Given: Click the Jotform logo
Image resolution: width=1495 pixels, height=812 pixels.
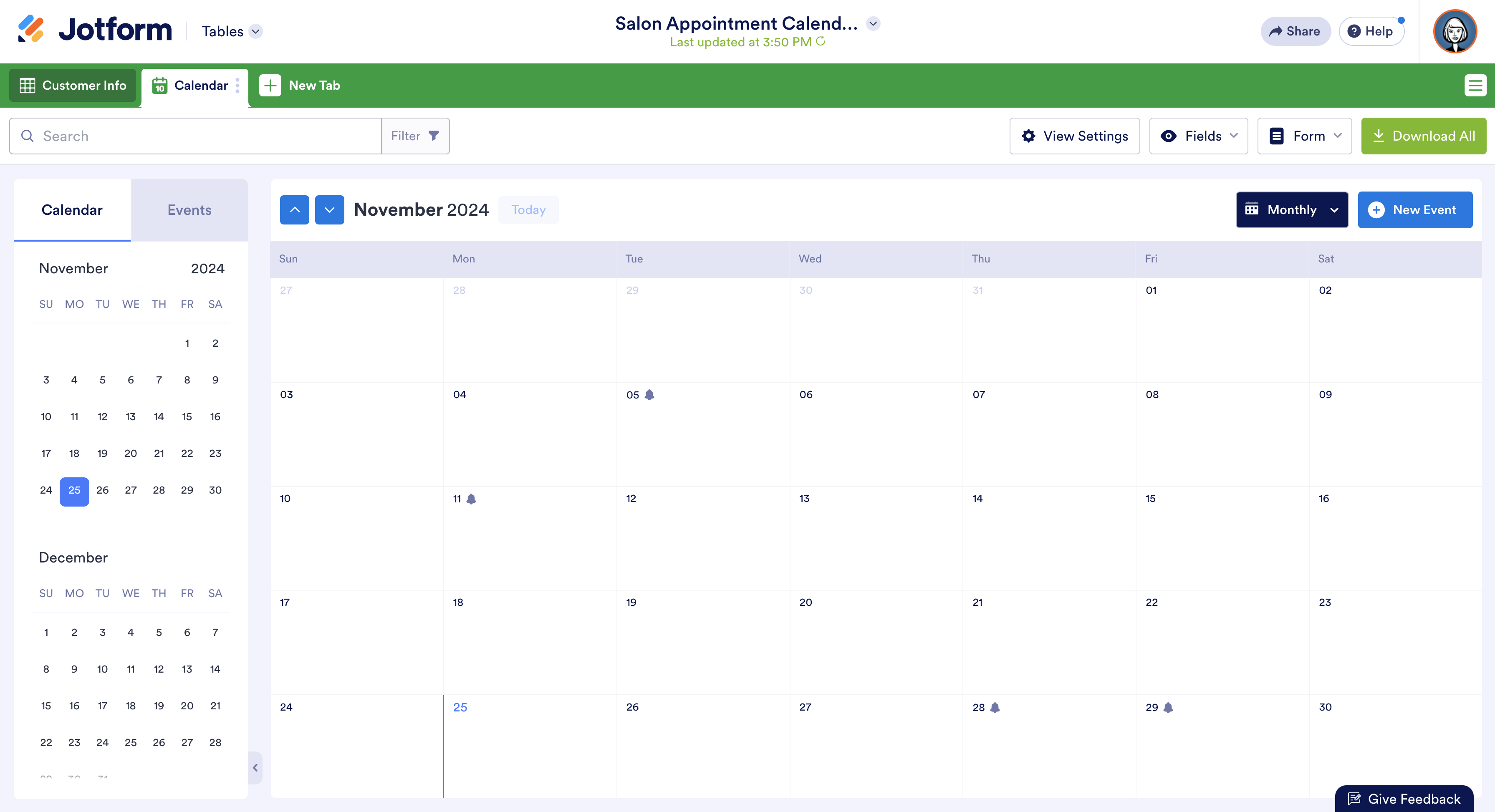Looking at the screenshot, I should pyautogui.click(x=95, y=30).
